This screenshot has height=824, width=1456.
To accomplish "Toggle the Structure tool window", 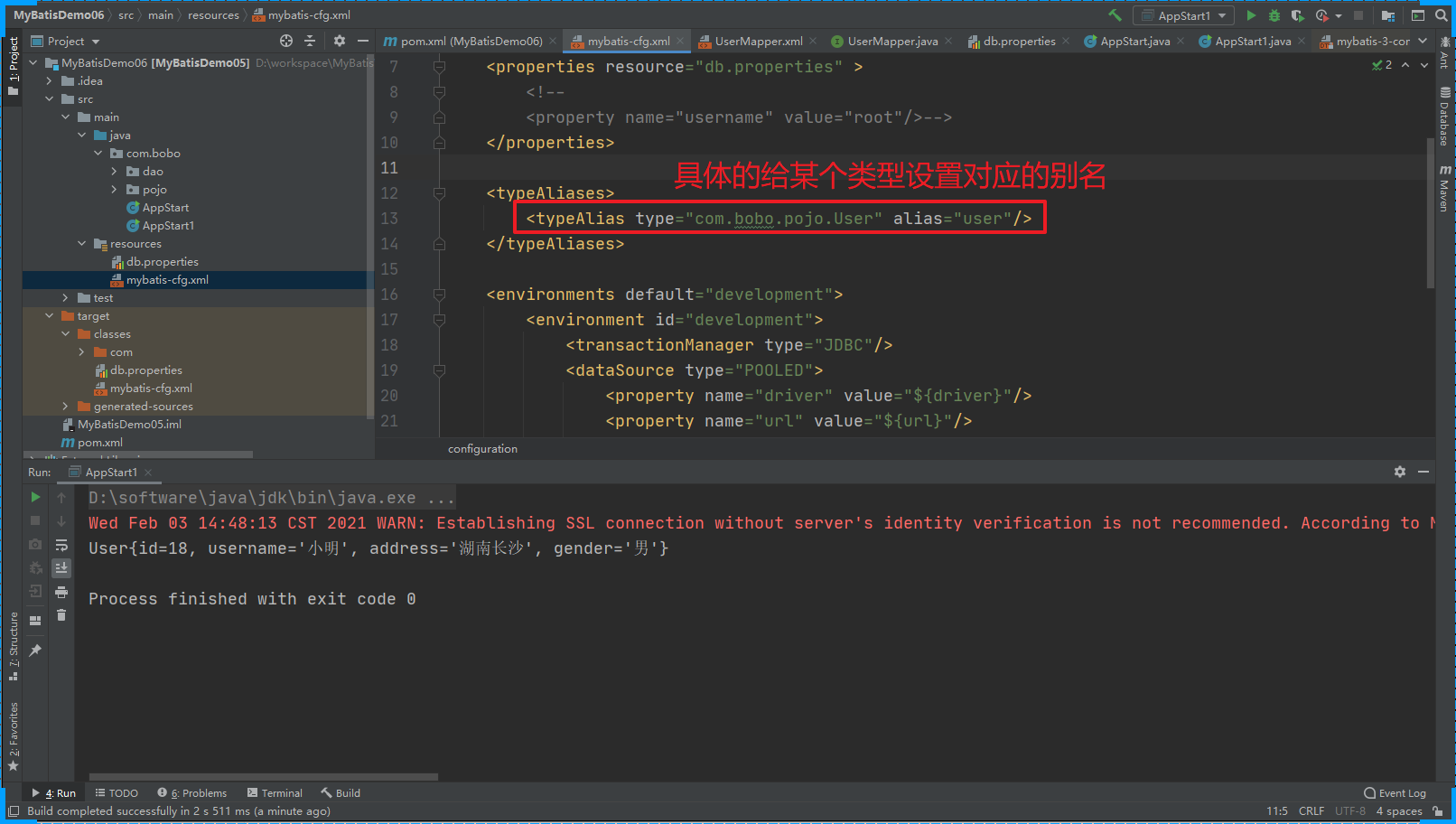I will (13, 647).
